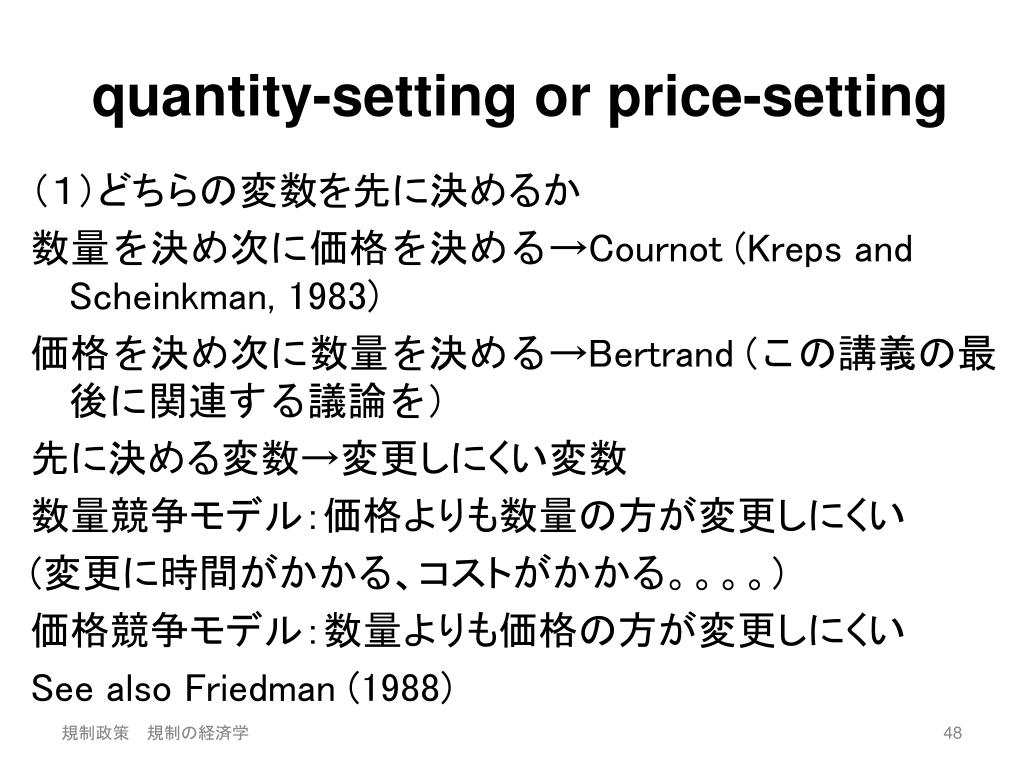The image size is (1024, 768).
Task: Click the line 先に決める変数→変更しにくい変数
Action: tap(329, 458)
